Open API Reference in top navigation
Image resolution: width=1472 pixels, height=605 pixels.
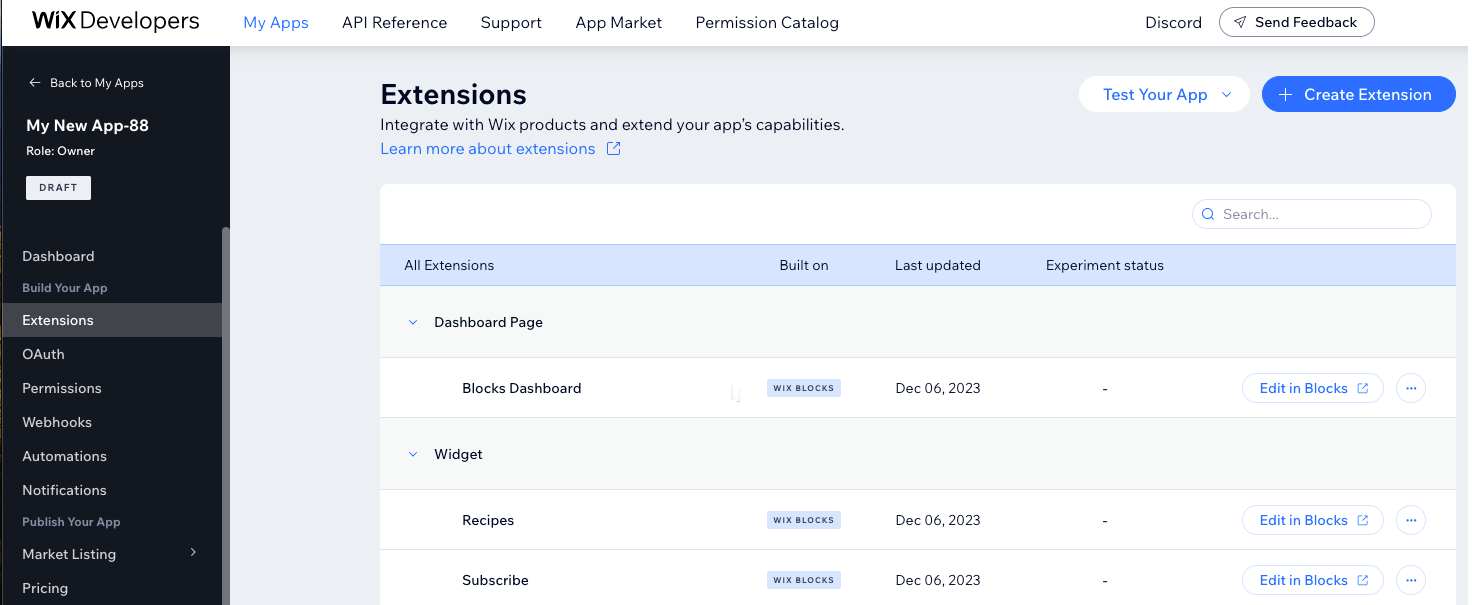[x=395, y=22]
